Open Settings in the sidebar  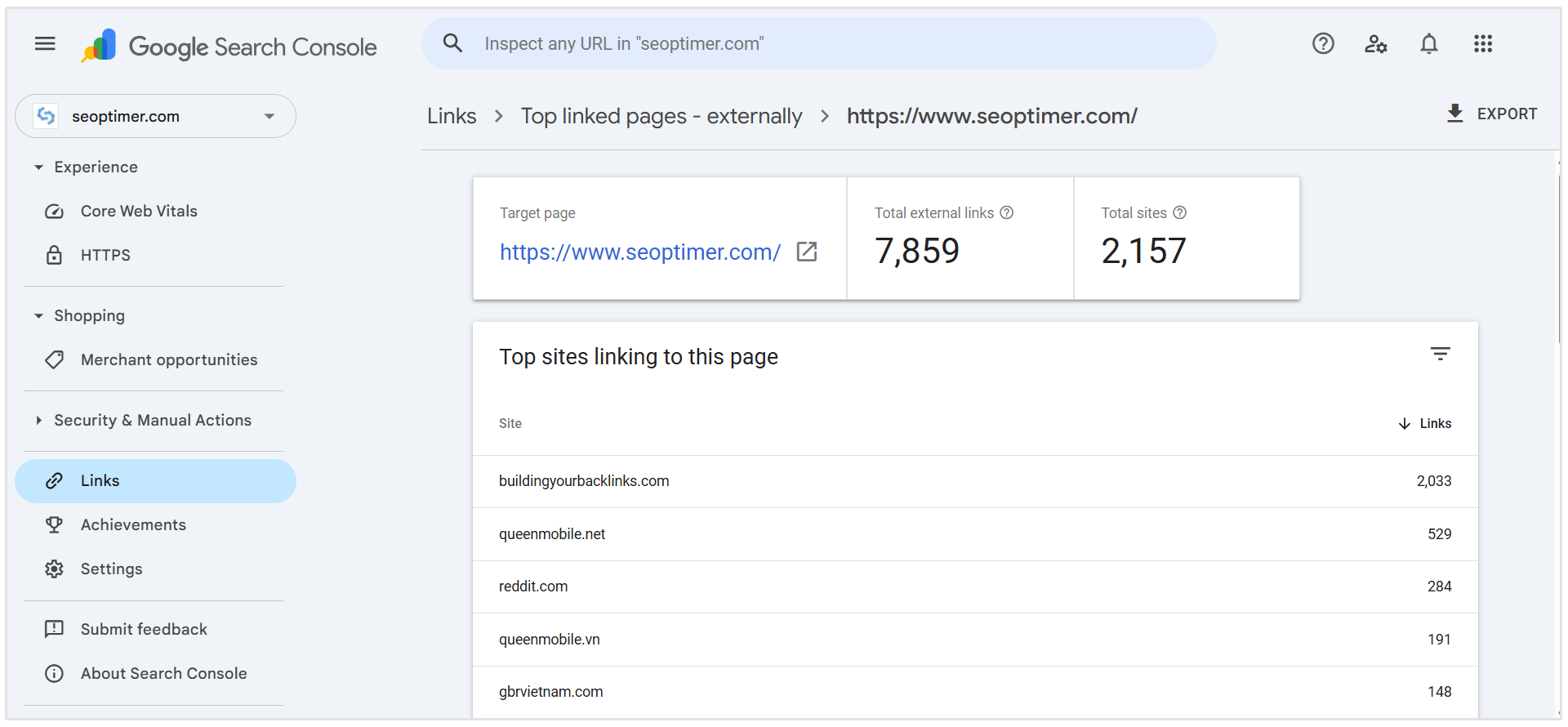111,569
